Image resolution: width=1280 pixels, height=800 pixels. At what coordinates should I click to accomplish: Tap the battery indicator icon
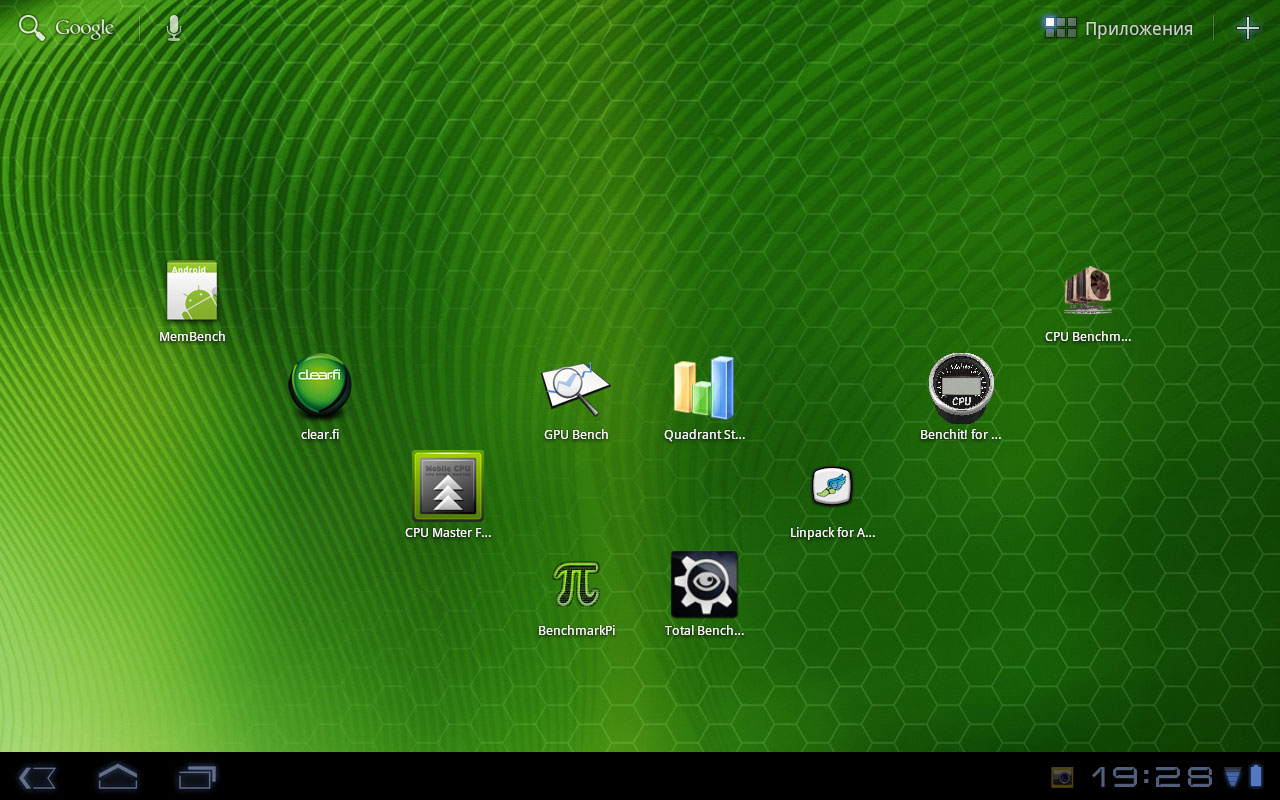pyautogui.click(x=1256, y=777)
